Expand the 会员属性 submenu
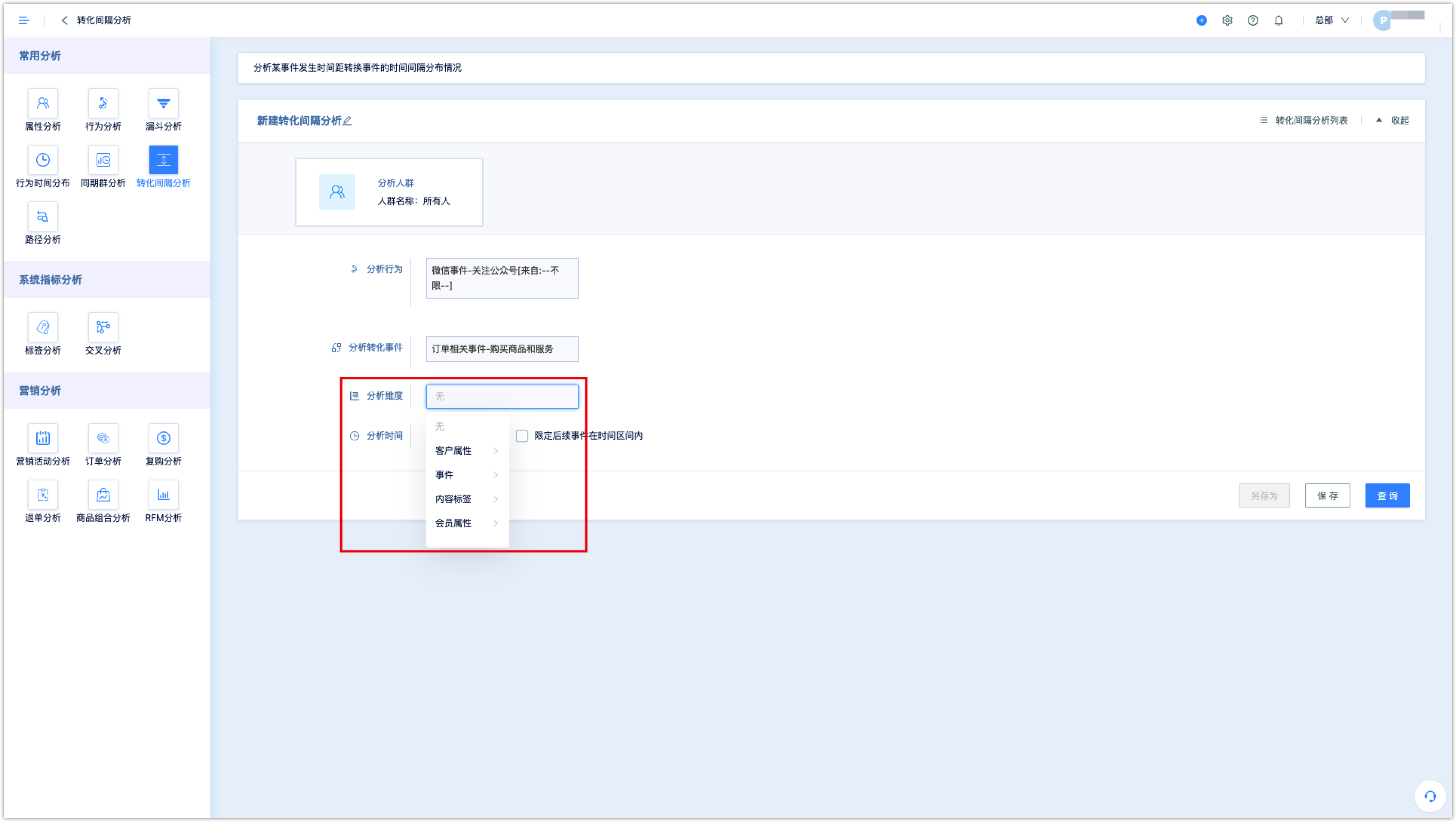Screen dimensions: 1456x822 click(467, 523)
